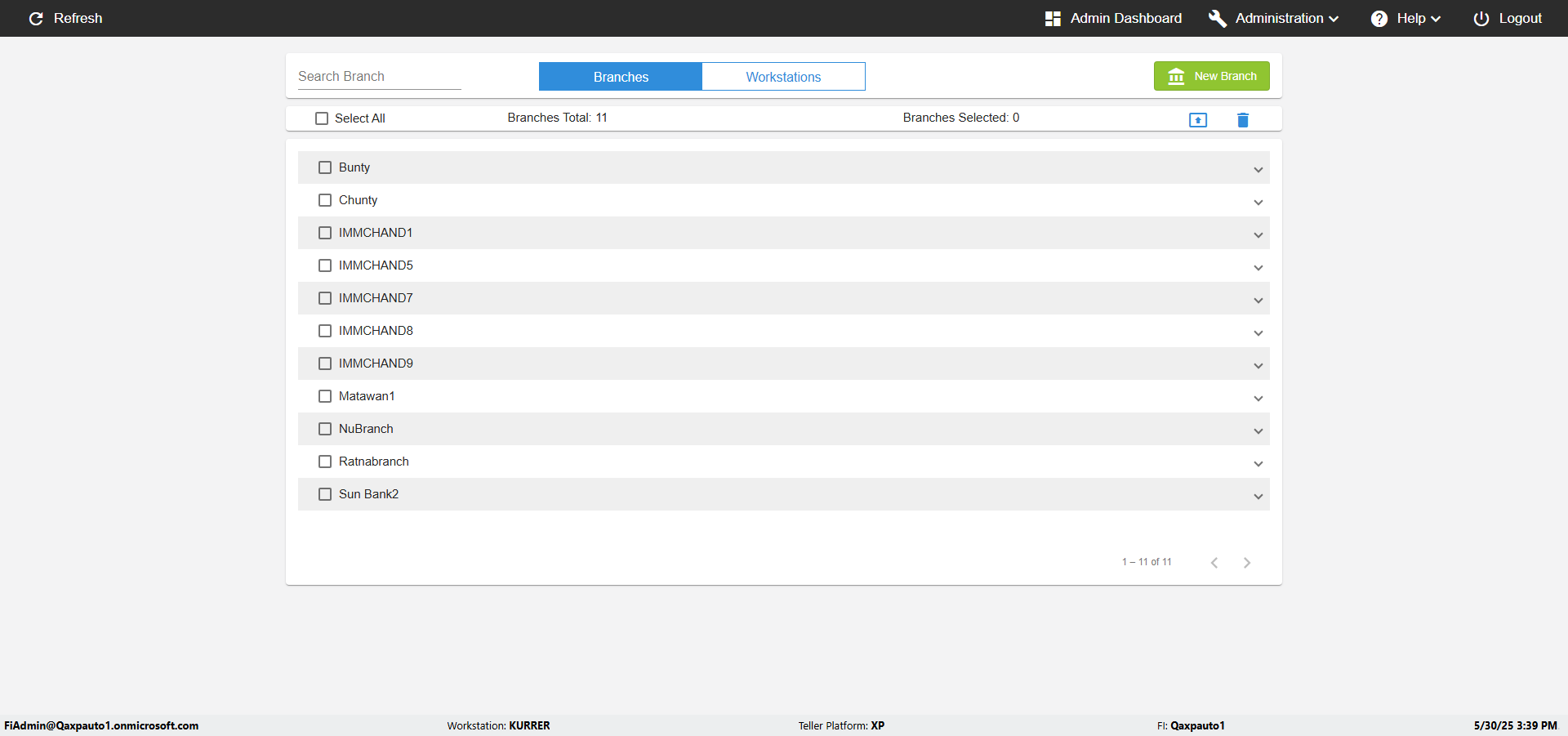Click the Refresh label in top bar
Image resolution: width=1568 pixels, height=736 pixels.
78,19
